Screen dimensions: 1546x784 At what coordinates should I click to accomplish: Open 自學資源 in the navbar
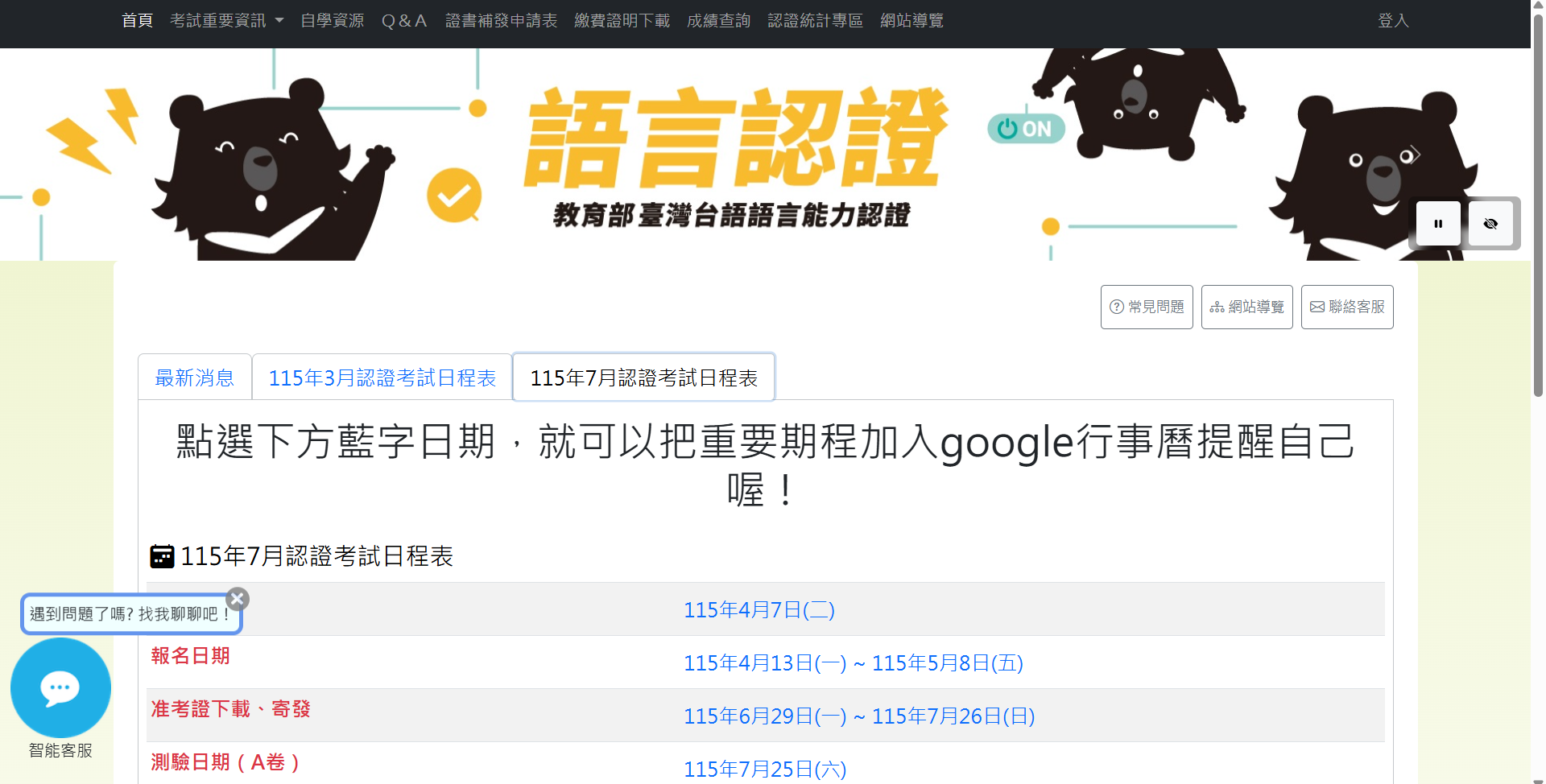(x=333, y=20)
